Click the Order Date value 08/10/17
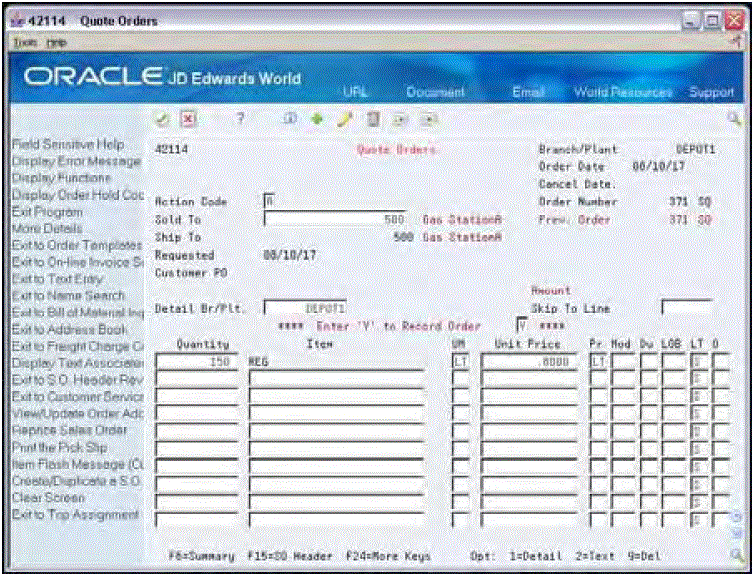753x574 pixels. (658, 166)
